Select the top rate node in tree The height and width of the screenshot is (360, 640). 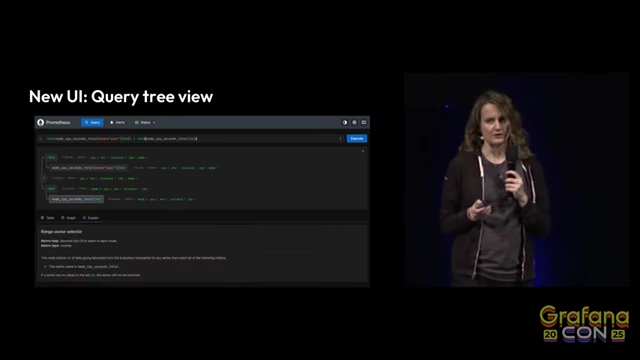pyautogui.click(x=51, y=157)
